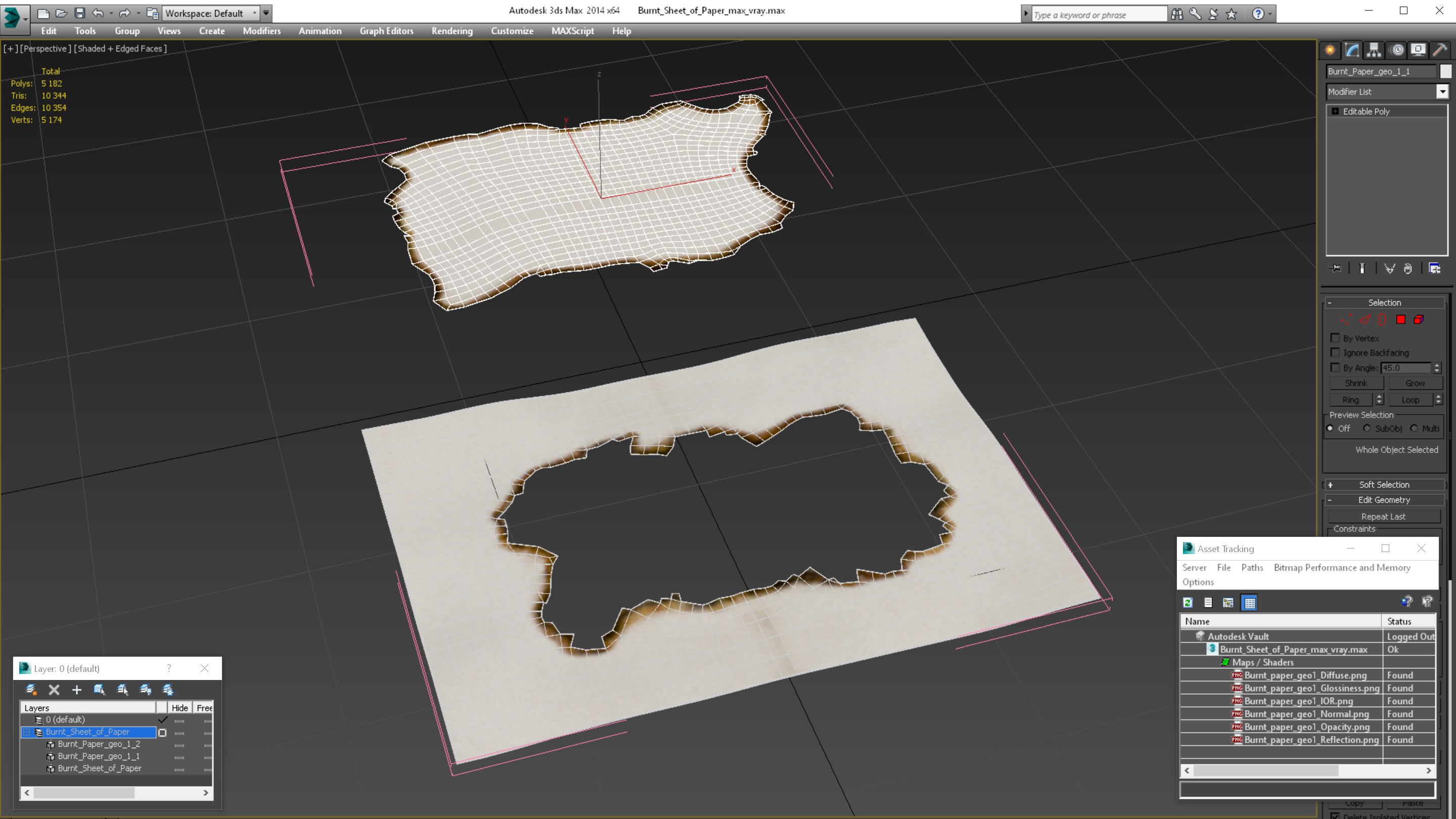Enable Ignore Backfacing checkbox
1456x819 pixels.
tap(1334, 352)
